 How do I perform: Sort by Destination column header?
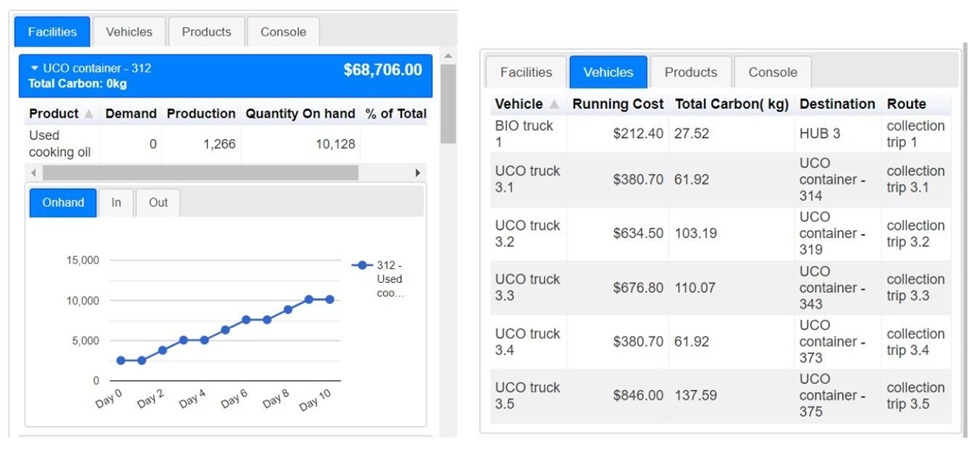[837, 104]
